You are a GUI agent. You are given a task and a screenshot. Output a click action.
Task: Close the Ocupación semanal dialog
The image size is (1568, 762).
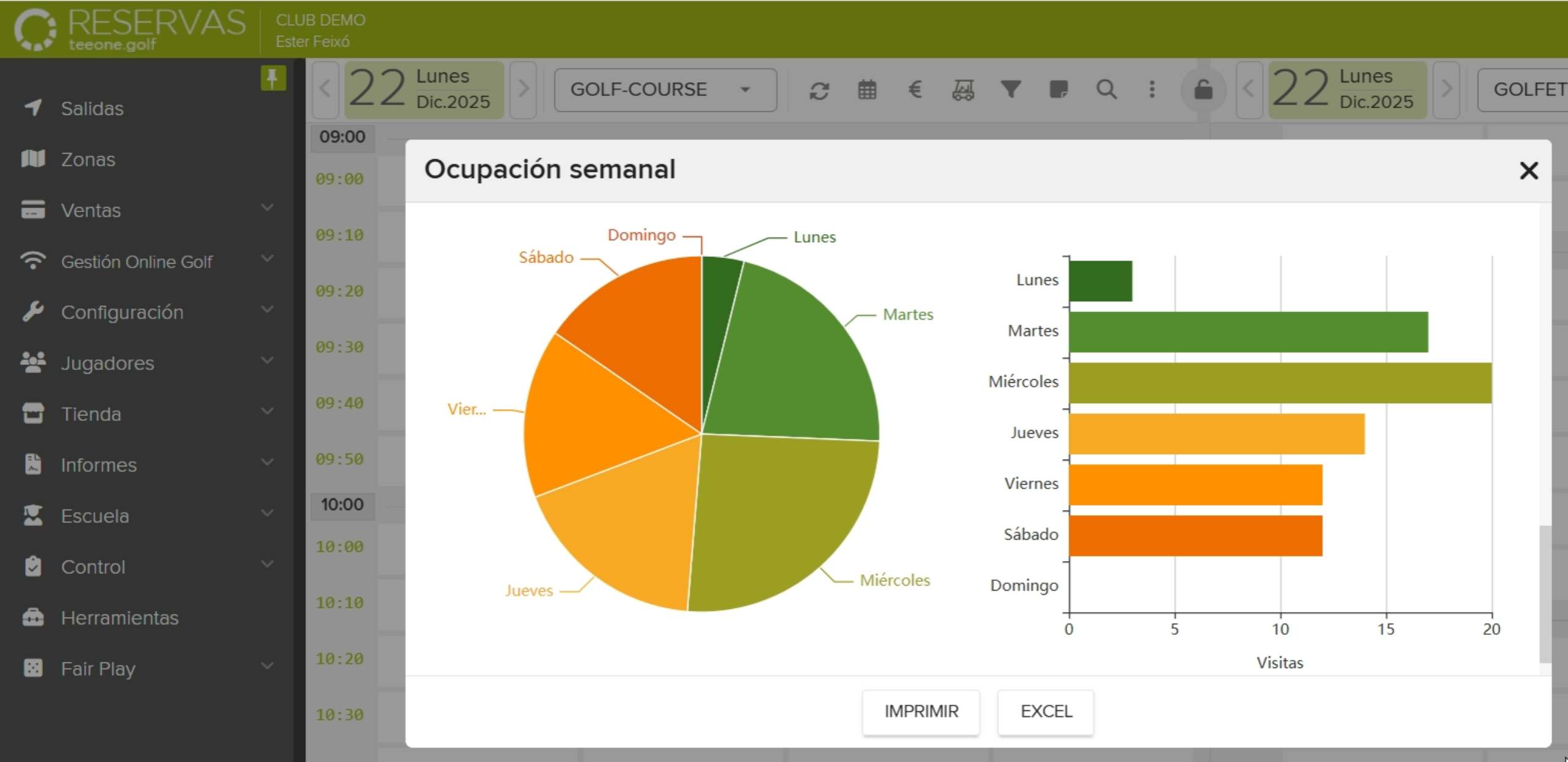1529,171
